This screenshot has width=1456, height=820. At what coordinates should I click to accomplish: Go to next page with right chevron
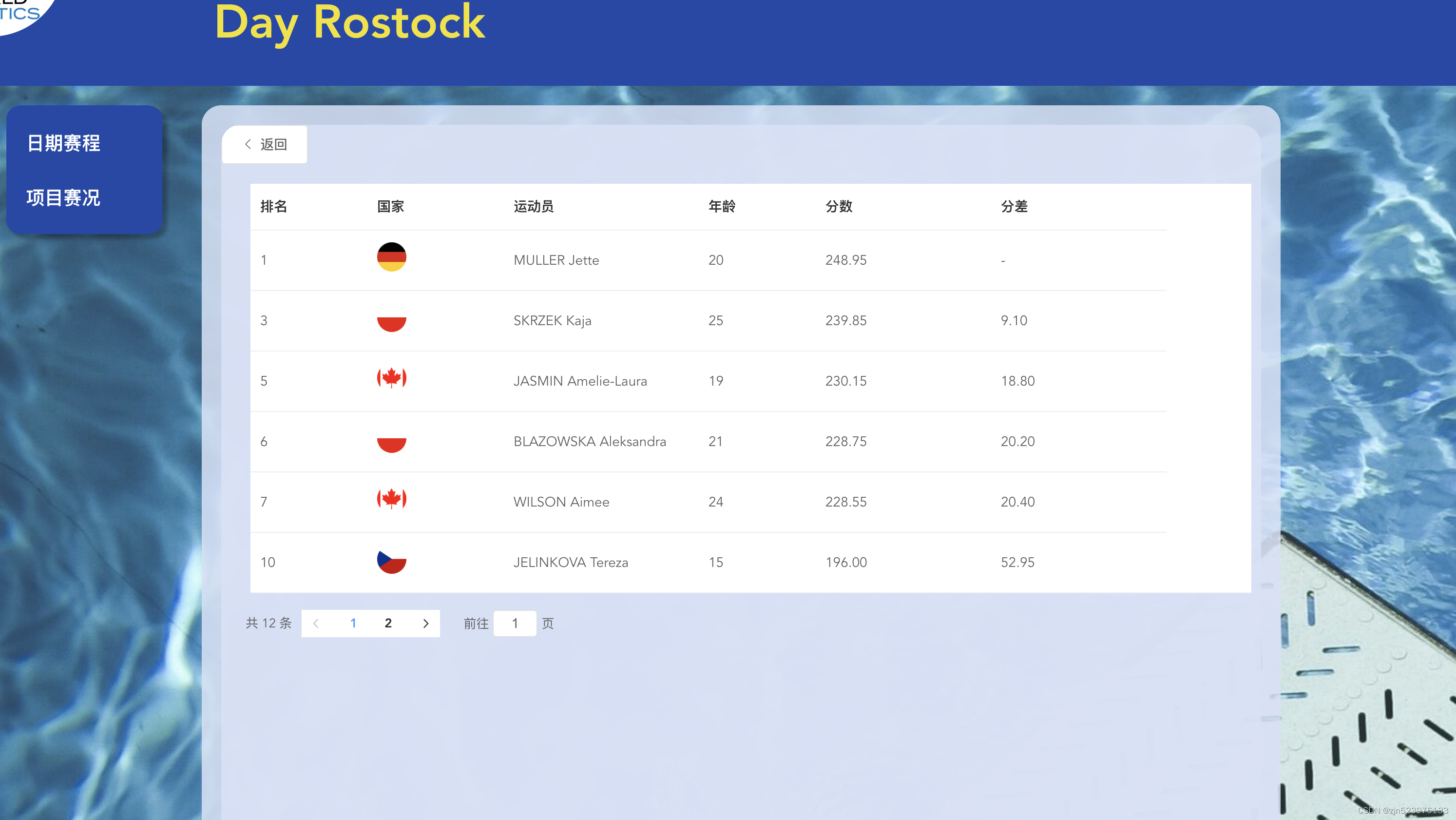pos(425,623)
